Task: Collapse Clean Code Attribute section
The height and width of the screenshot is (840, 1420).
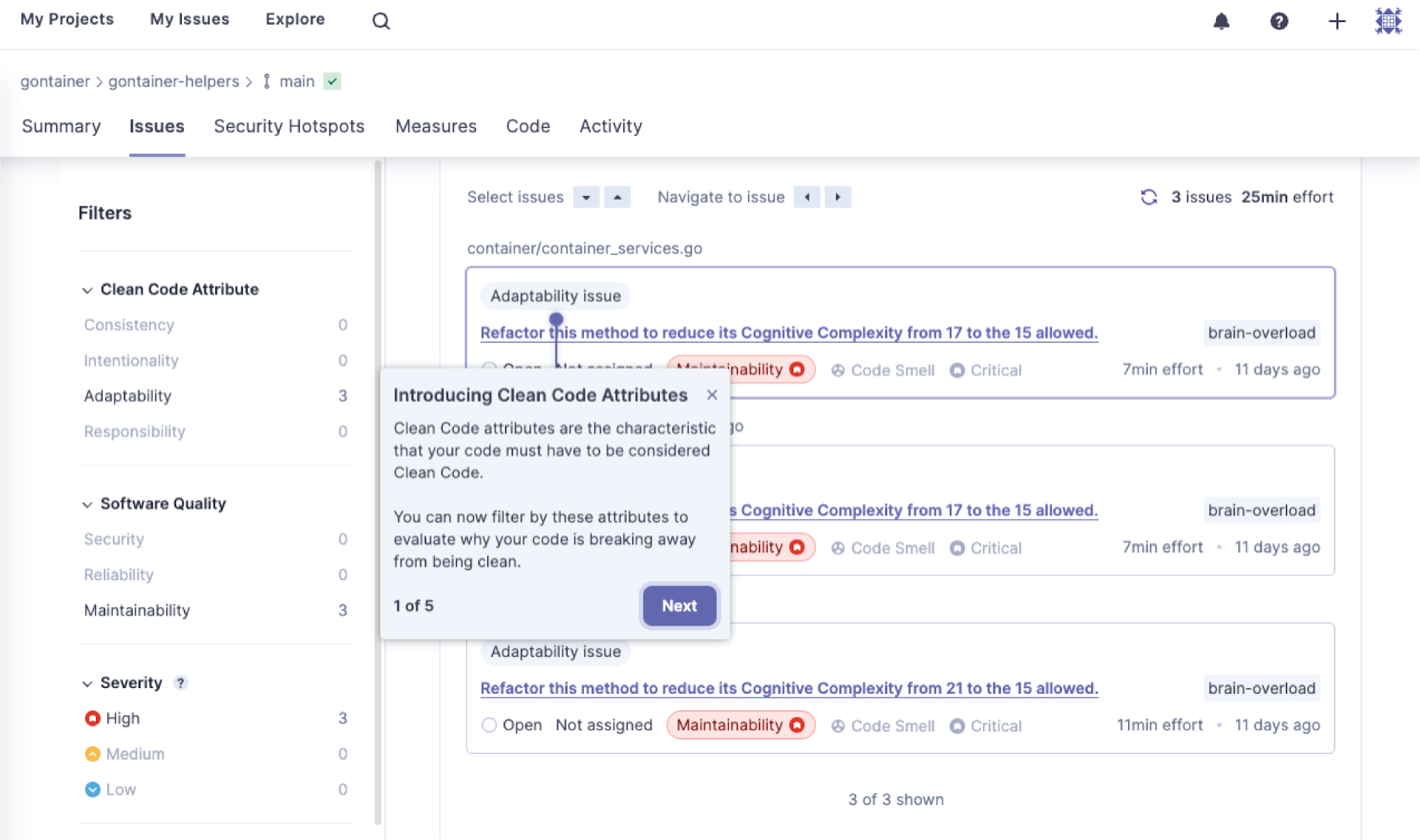Action: (x=87, y=290)
